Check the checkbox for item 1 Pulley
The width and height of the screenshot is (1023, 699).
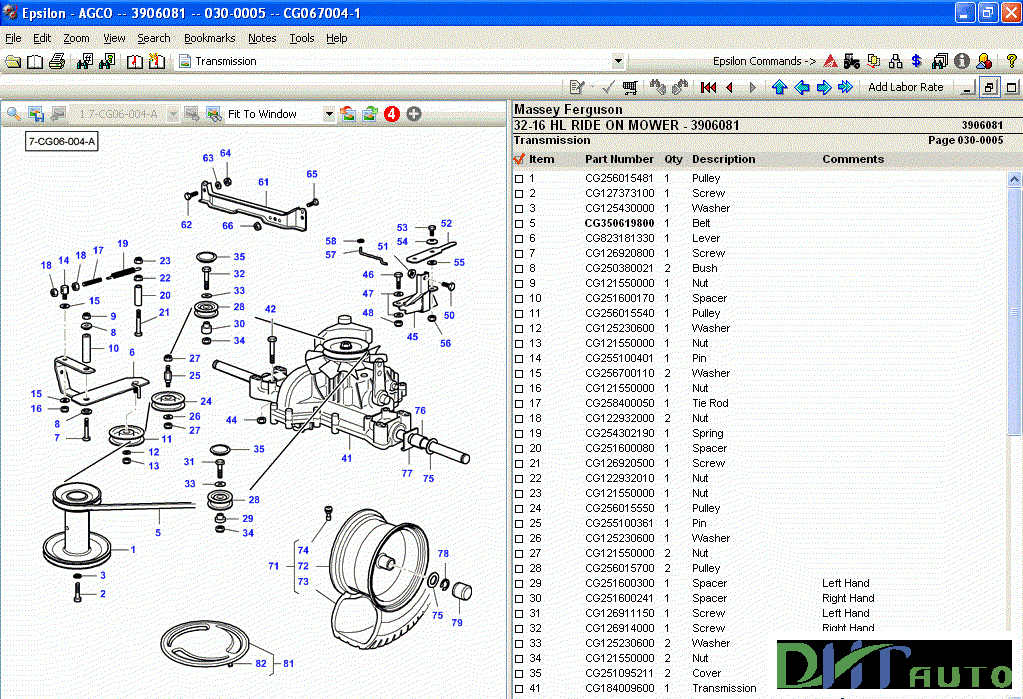(518, 178)
